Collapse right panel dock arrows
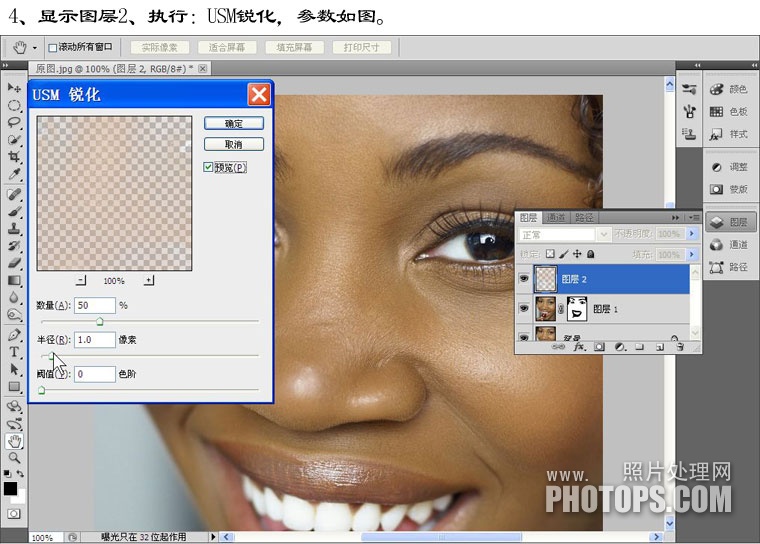The image size is (760, 544). [754, 65]
